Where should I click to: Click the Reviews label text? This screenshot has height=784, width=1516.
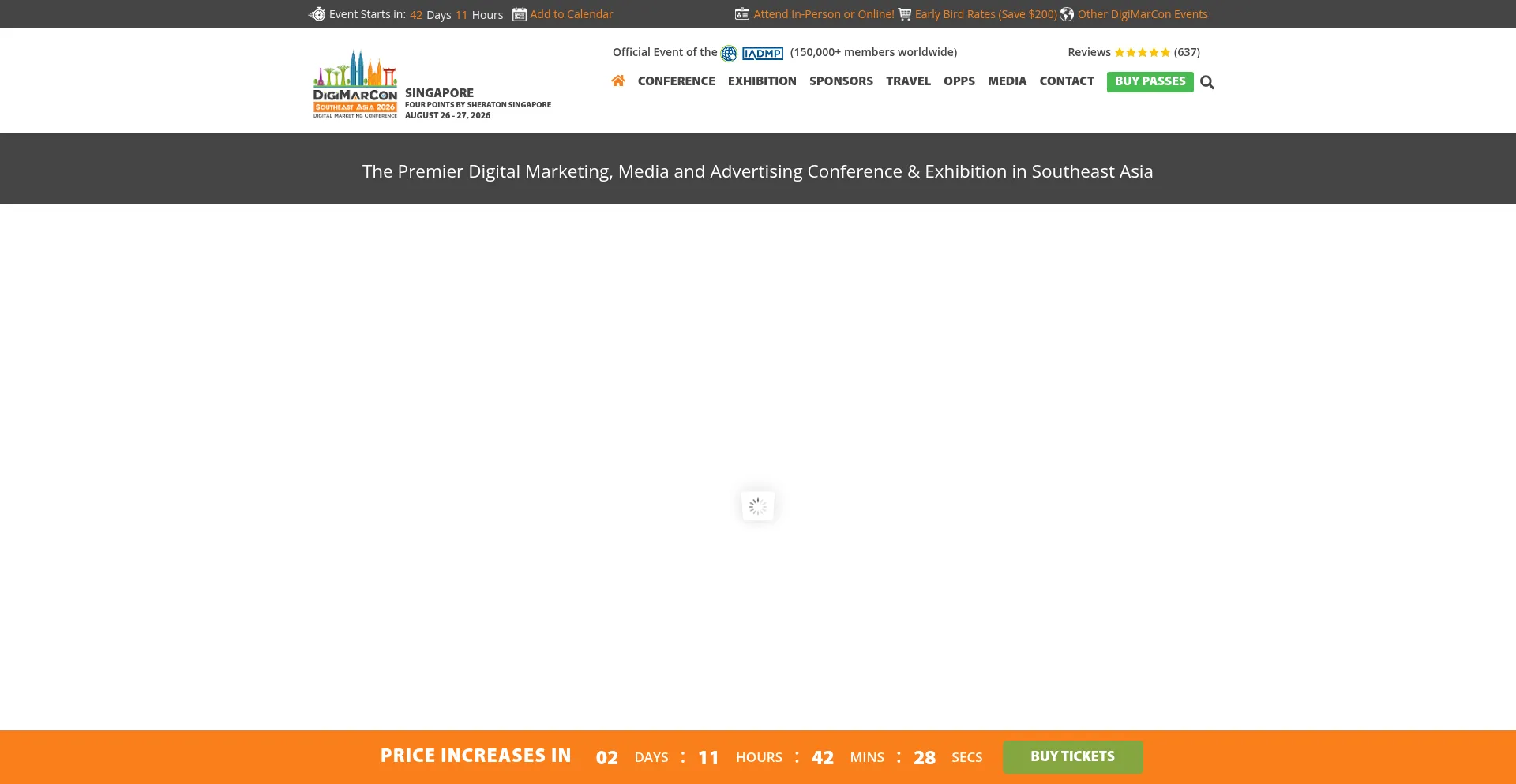[x=1089, y=52]
